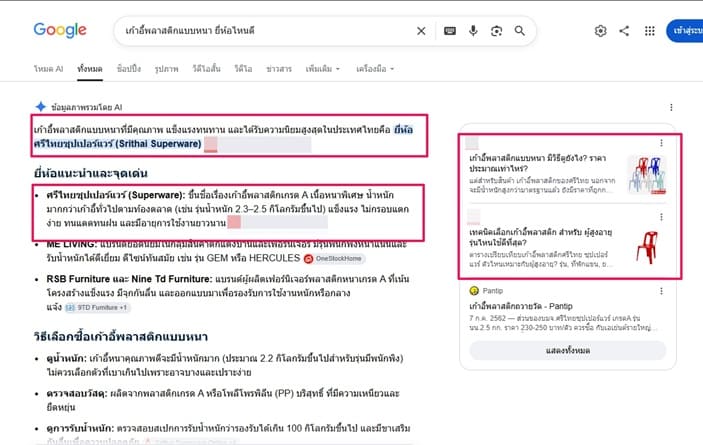
Task: Open the 9TD Furniture +1 source chip
Action: coord(97,307)
